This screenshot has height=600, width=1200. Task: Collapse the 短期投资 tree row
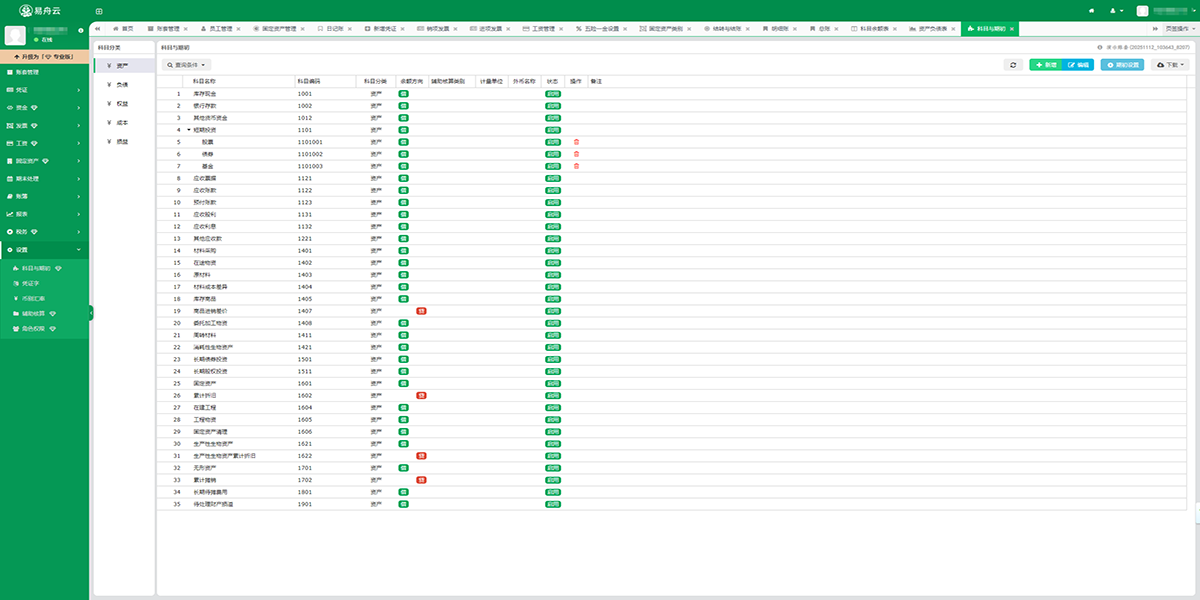click(187, 130)
